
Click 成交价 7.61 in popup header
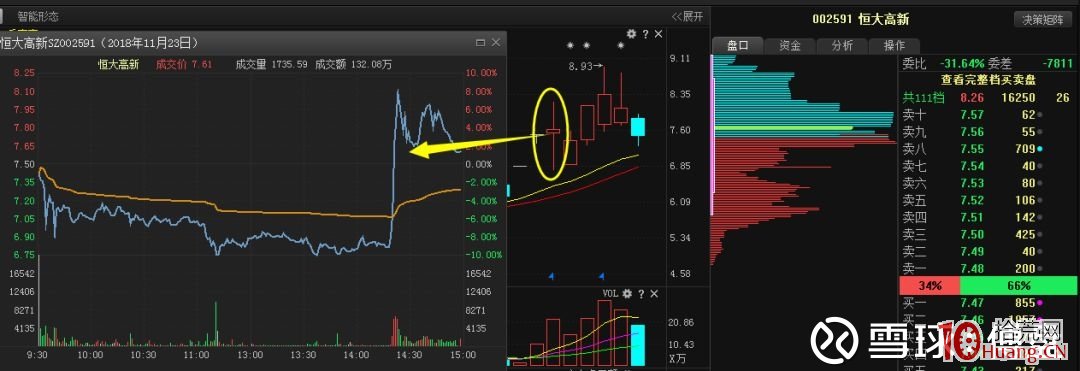pos(184,64)
